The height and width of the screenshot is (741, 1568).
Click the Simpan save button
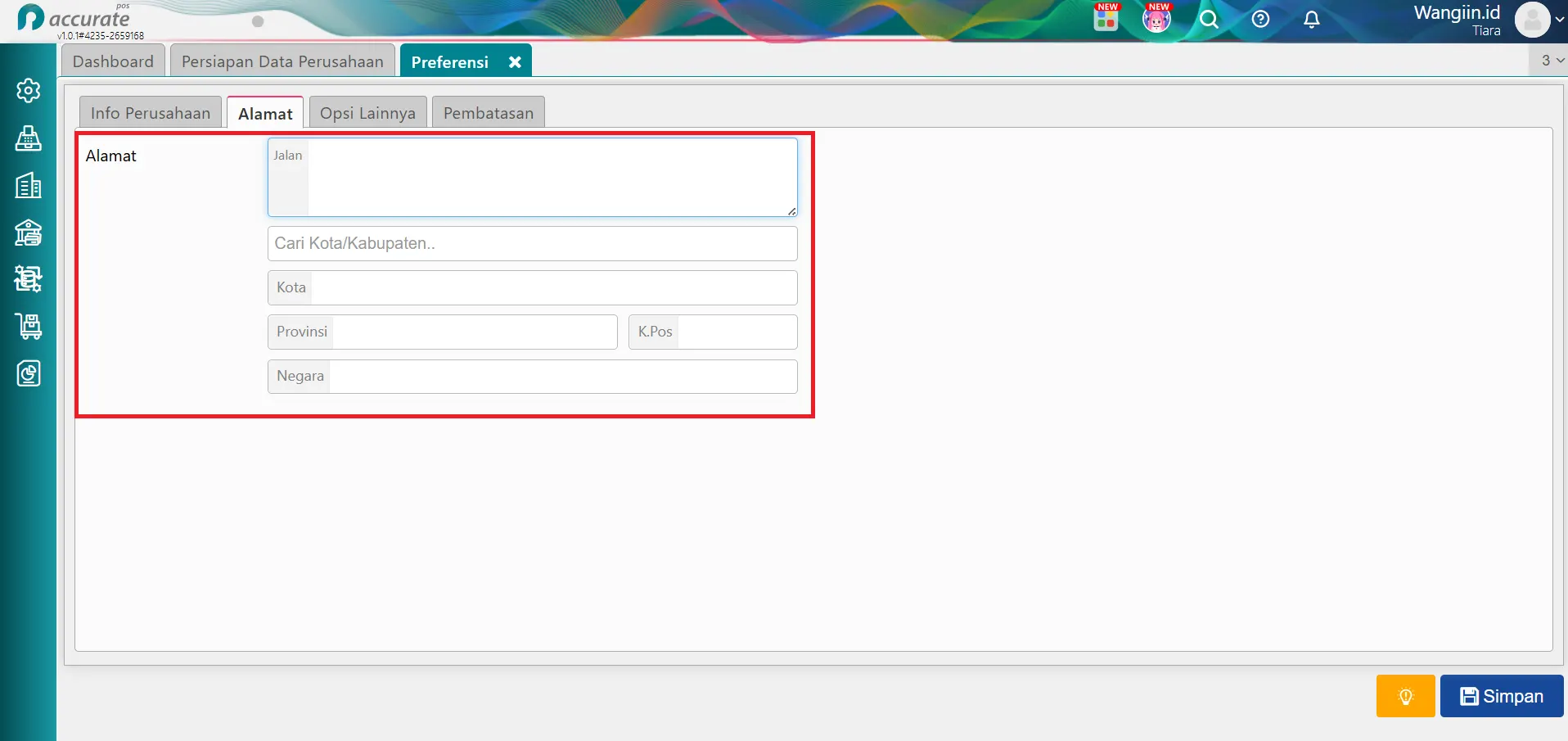(x=1502, y=696)
